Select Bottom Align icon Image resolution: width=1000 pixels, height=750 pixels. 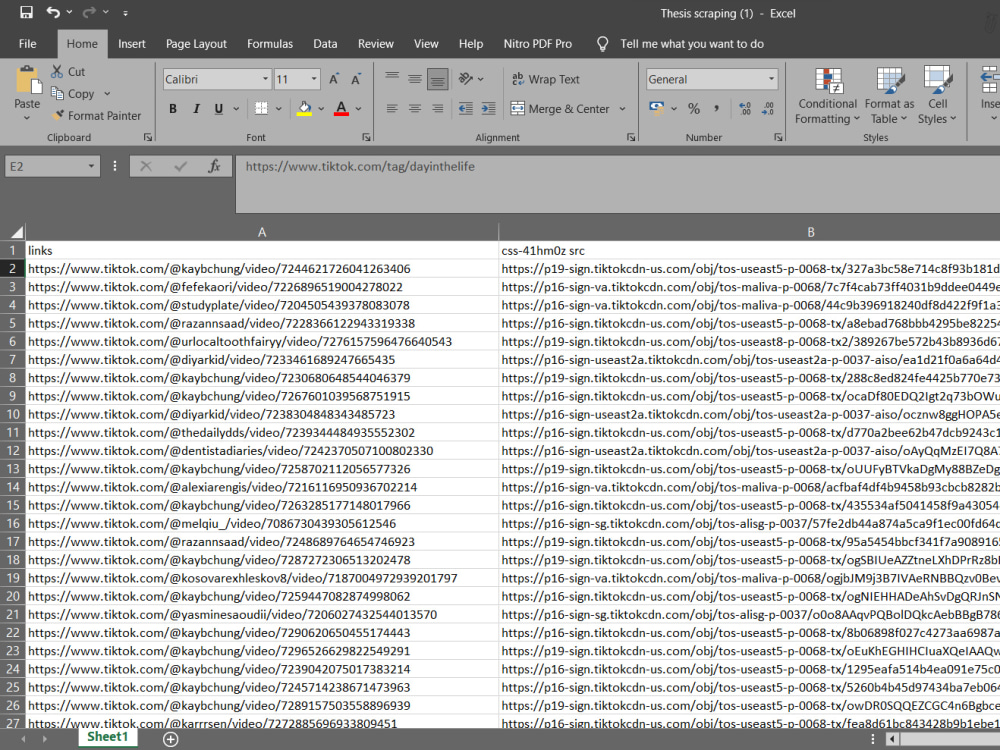[438, 79]
